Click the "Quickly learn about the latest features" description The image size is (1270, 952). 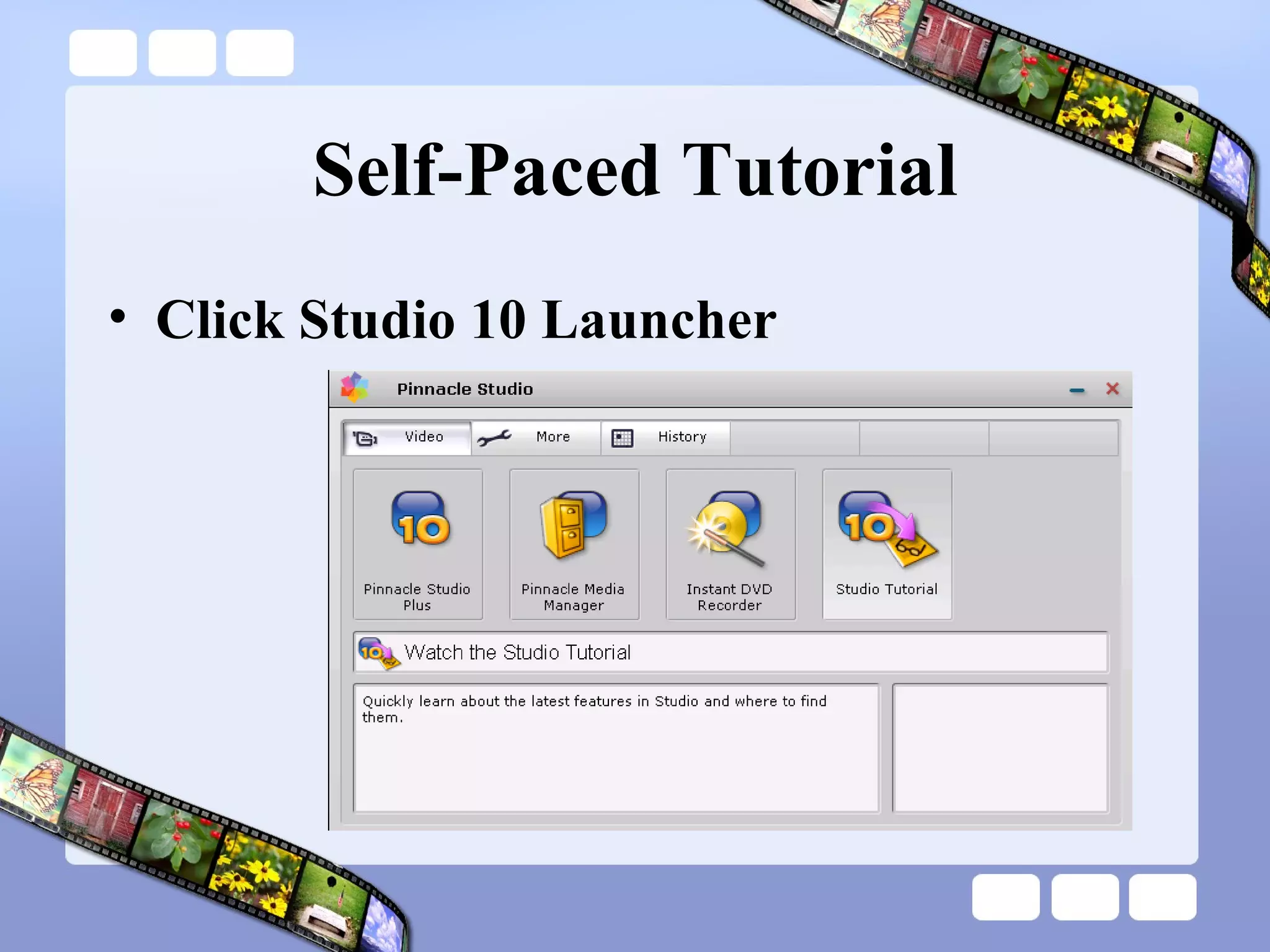594,709
